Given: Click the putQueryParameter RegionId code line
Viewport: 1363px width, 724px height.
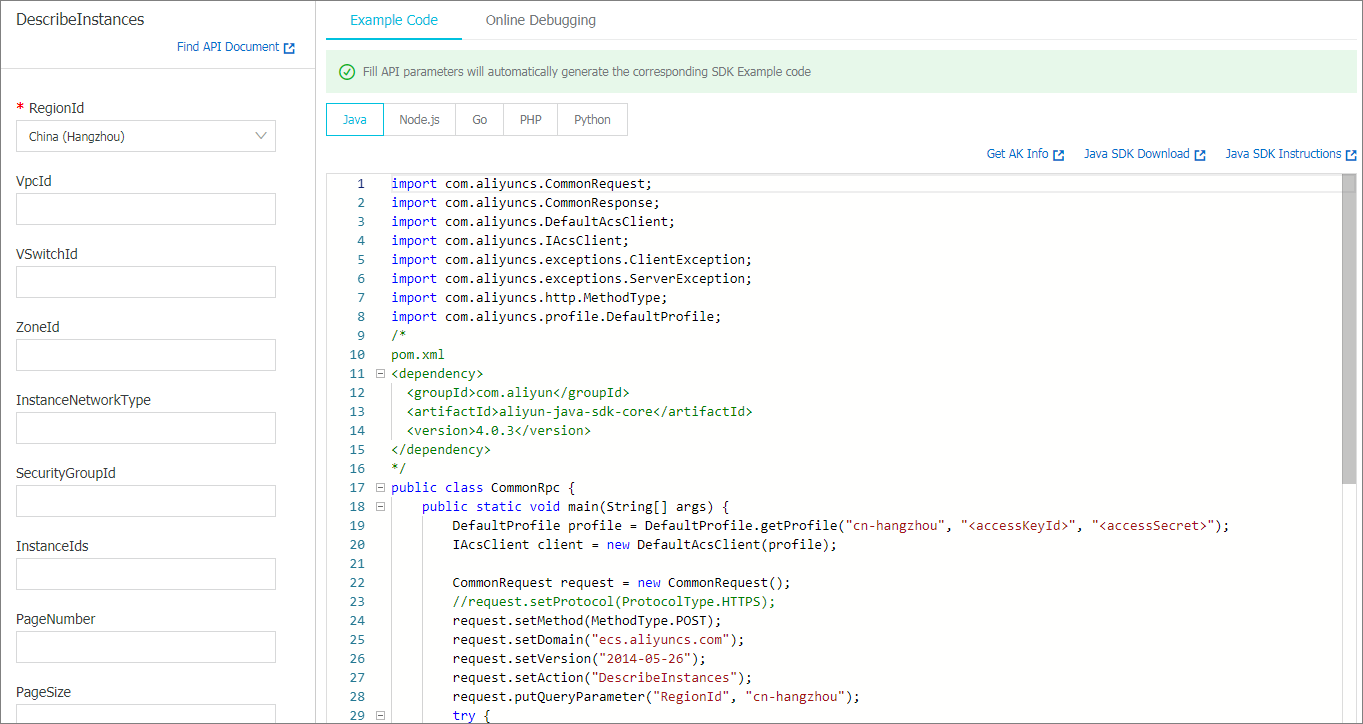Looking at the screenshot, I should click(656, 697).
